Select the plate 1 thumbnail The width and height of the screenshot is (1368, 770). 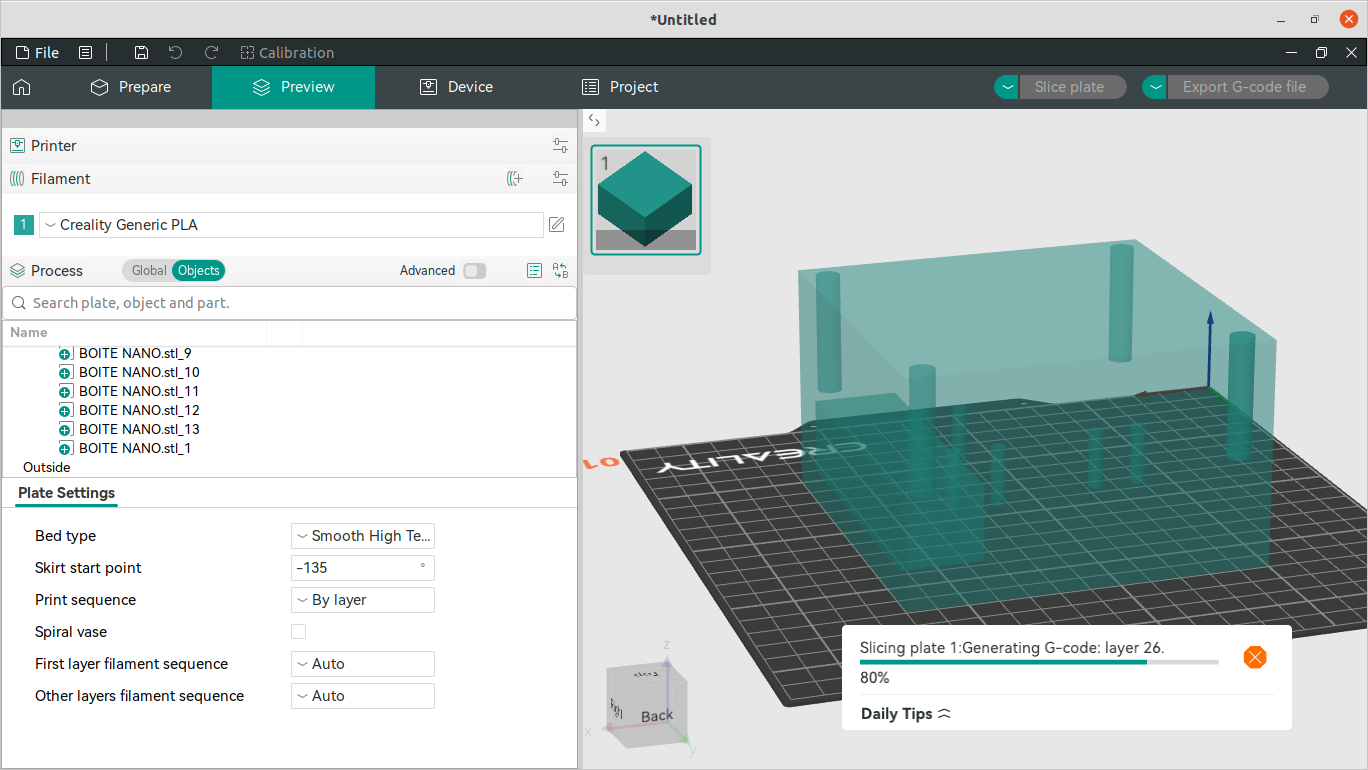[645, 199]
